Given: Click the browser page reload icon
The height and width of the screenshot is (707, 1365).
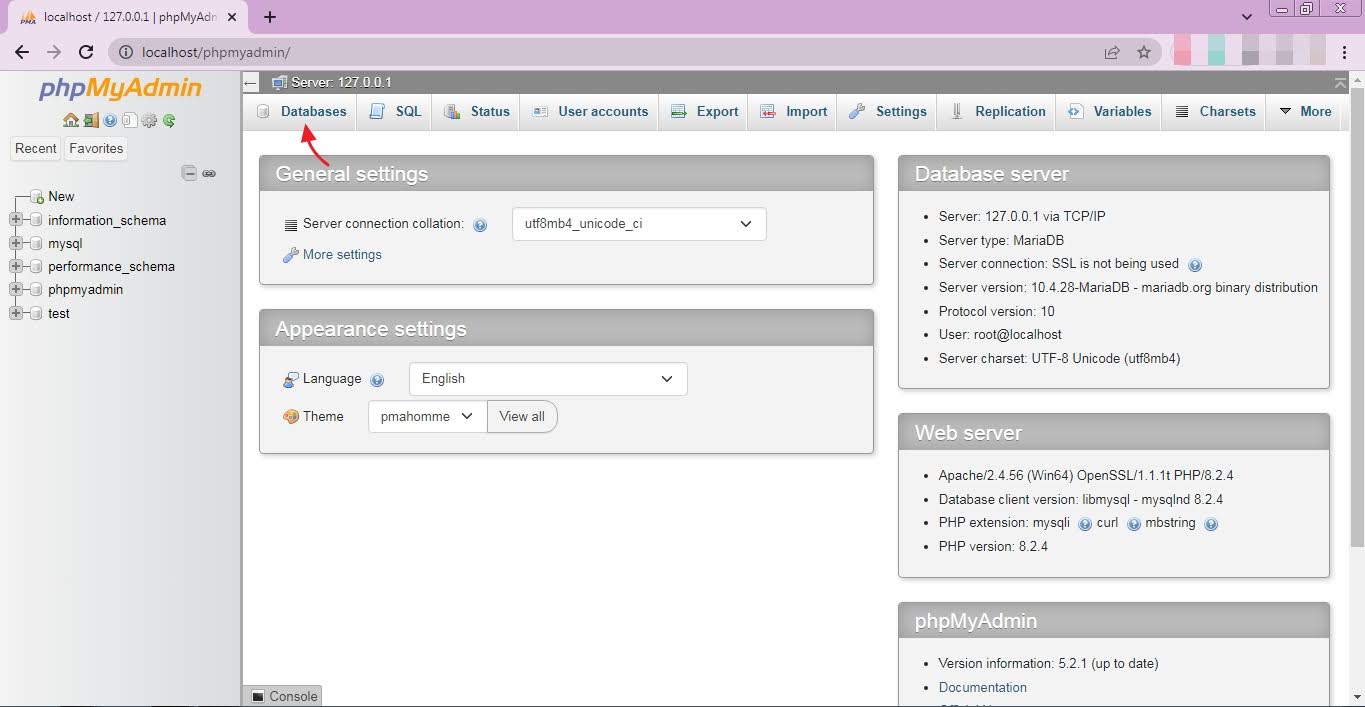Looking at the screenshot, I should (x=86, y=52).
